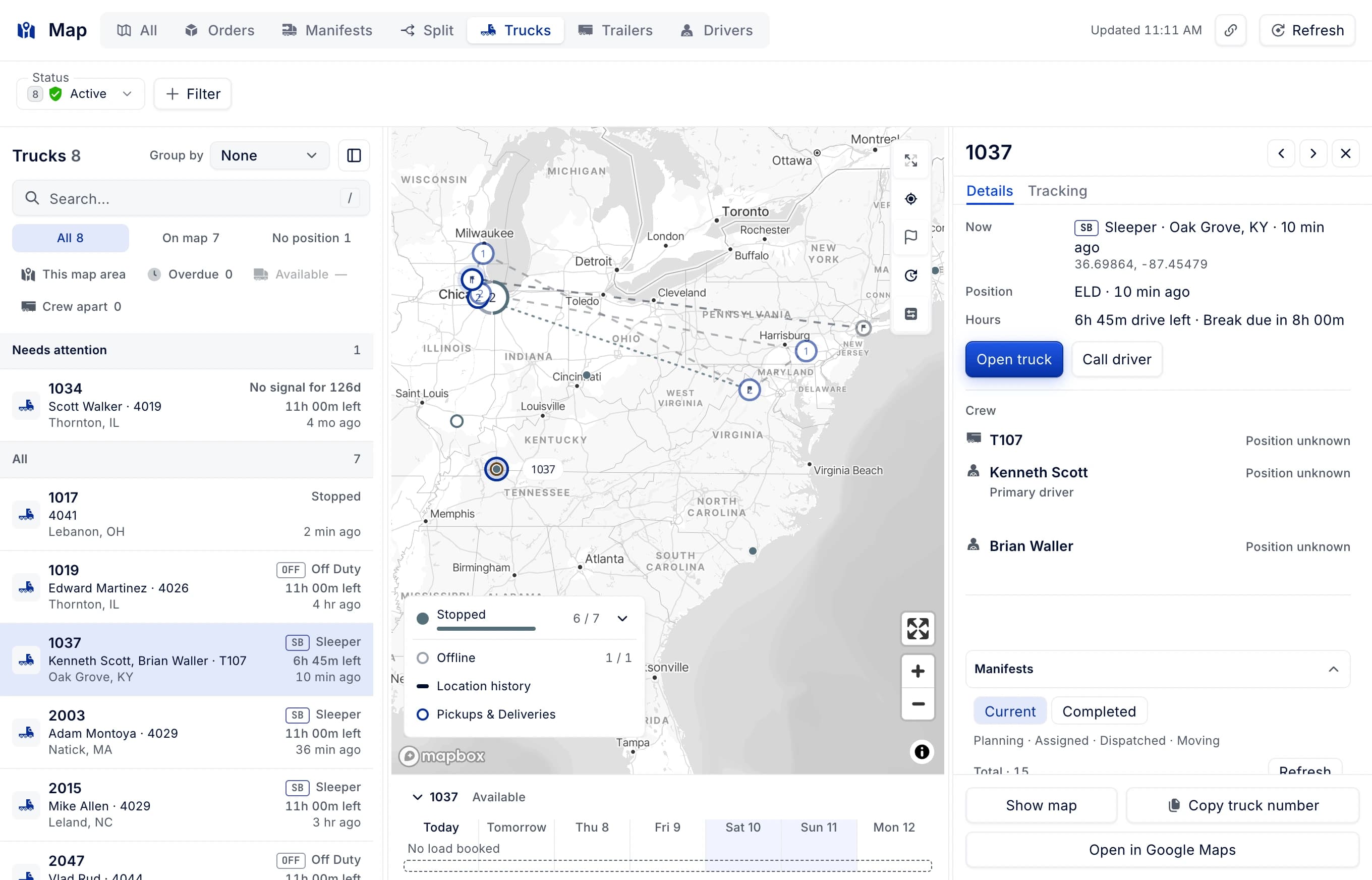
Task: Toggle Offline markers in map legend
Action: pos(525,657)
